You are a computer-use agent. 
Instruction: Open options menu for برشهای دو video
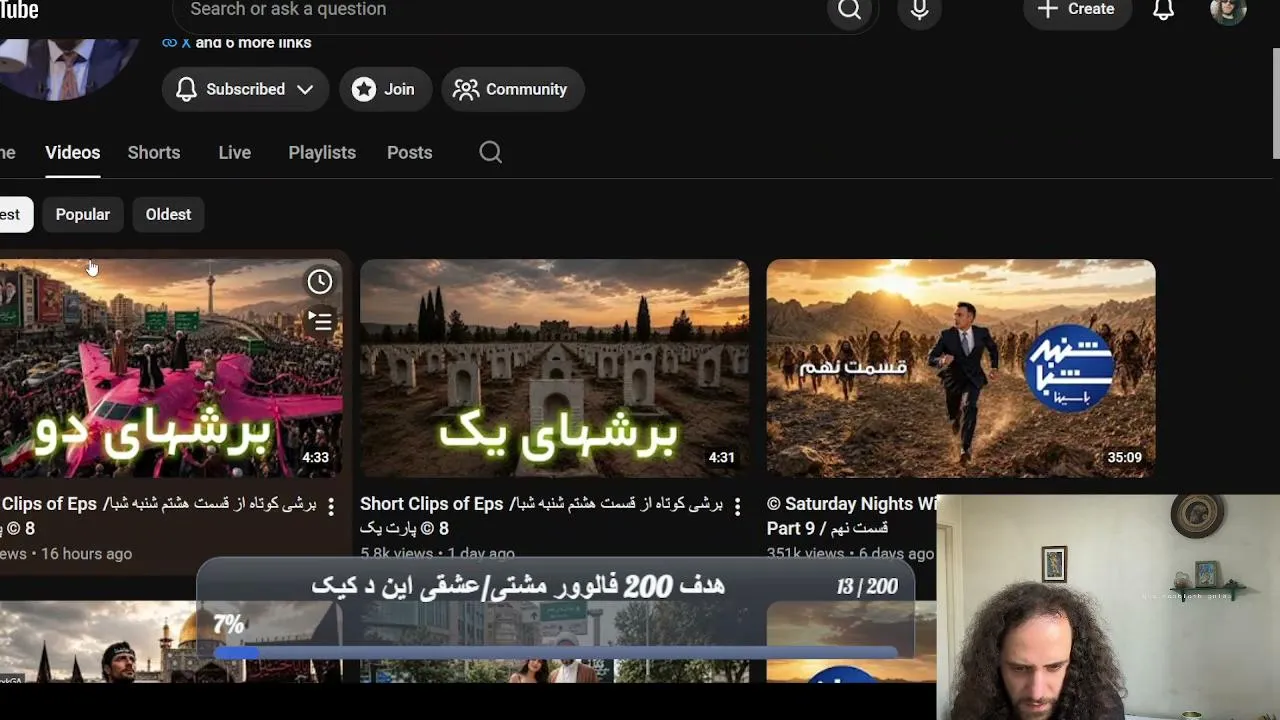click(331, 507)
